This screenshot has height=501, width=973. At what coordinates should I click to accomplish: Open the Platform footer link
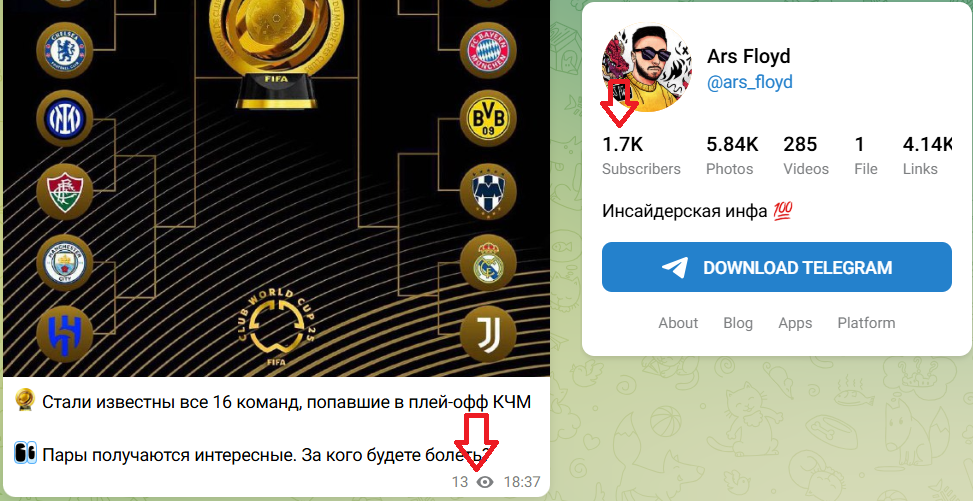(x=866, y=323)
